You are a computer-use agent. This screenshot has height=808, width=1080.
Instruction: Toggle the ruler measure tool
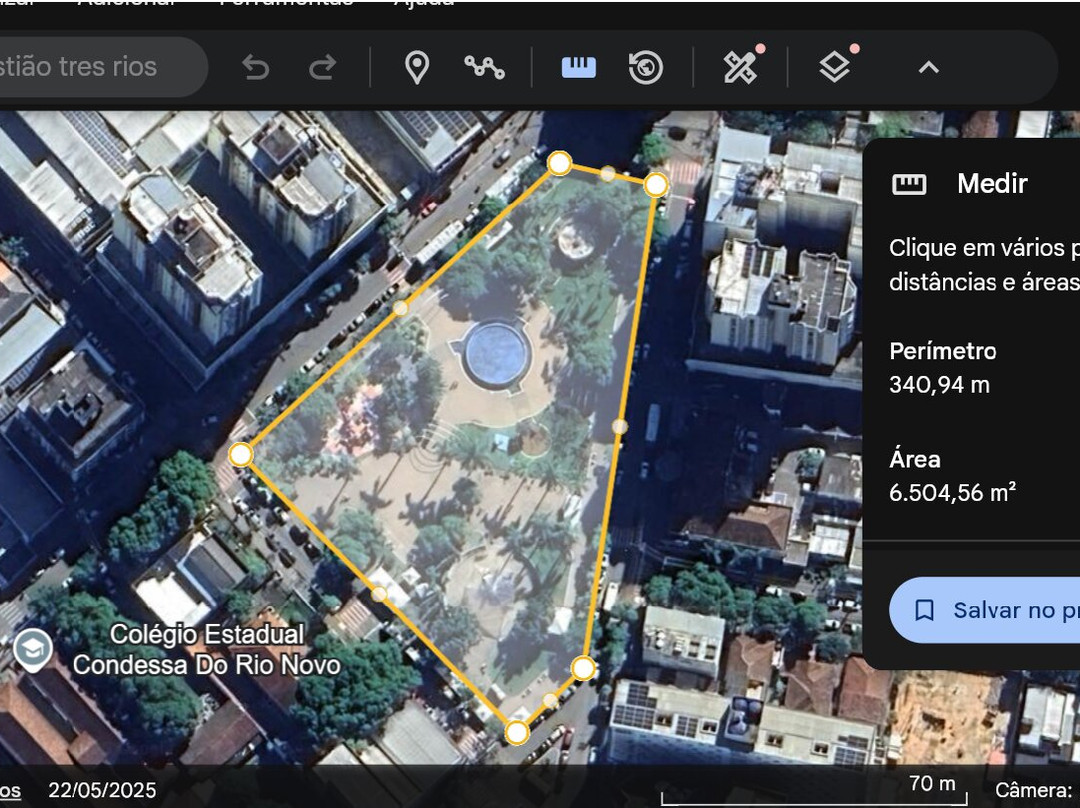click(x=579, y=67)
